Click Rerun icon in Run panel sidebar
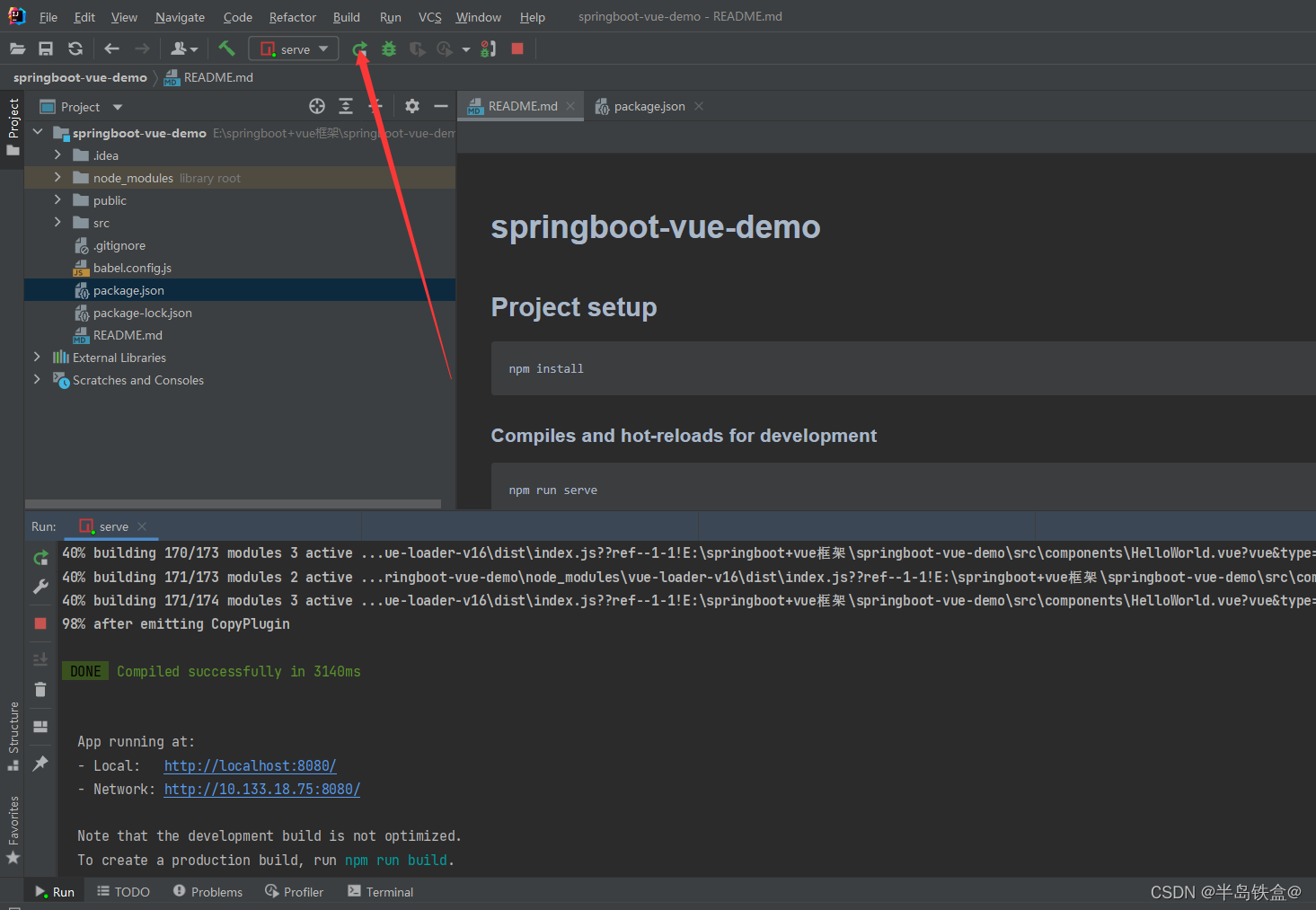 pos(40,558)
